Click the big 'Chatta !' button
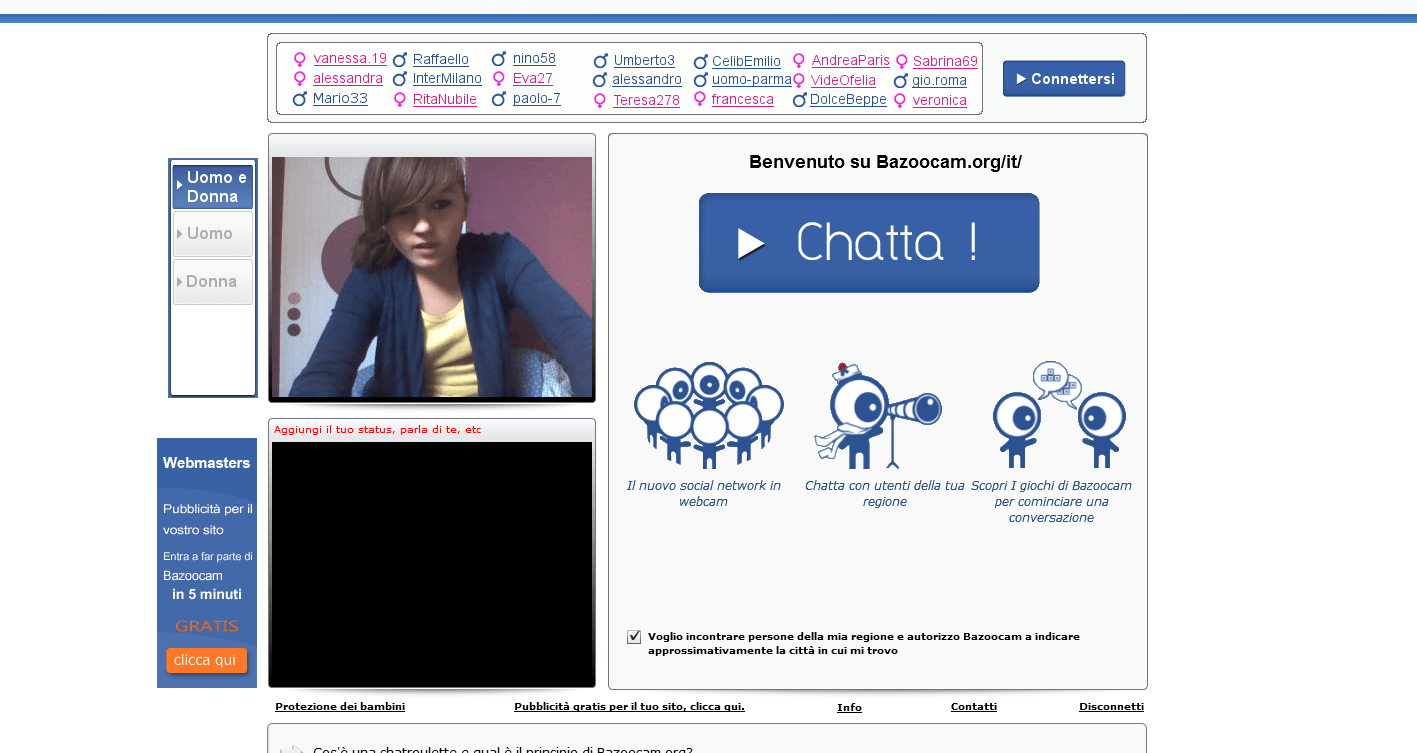The height and width of the screenshot is (753, 1417). (869, 243)
